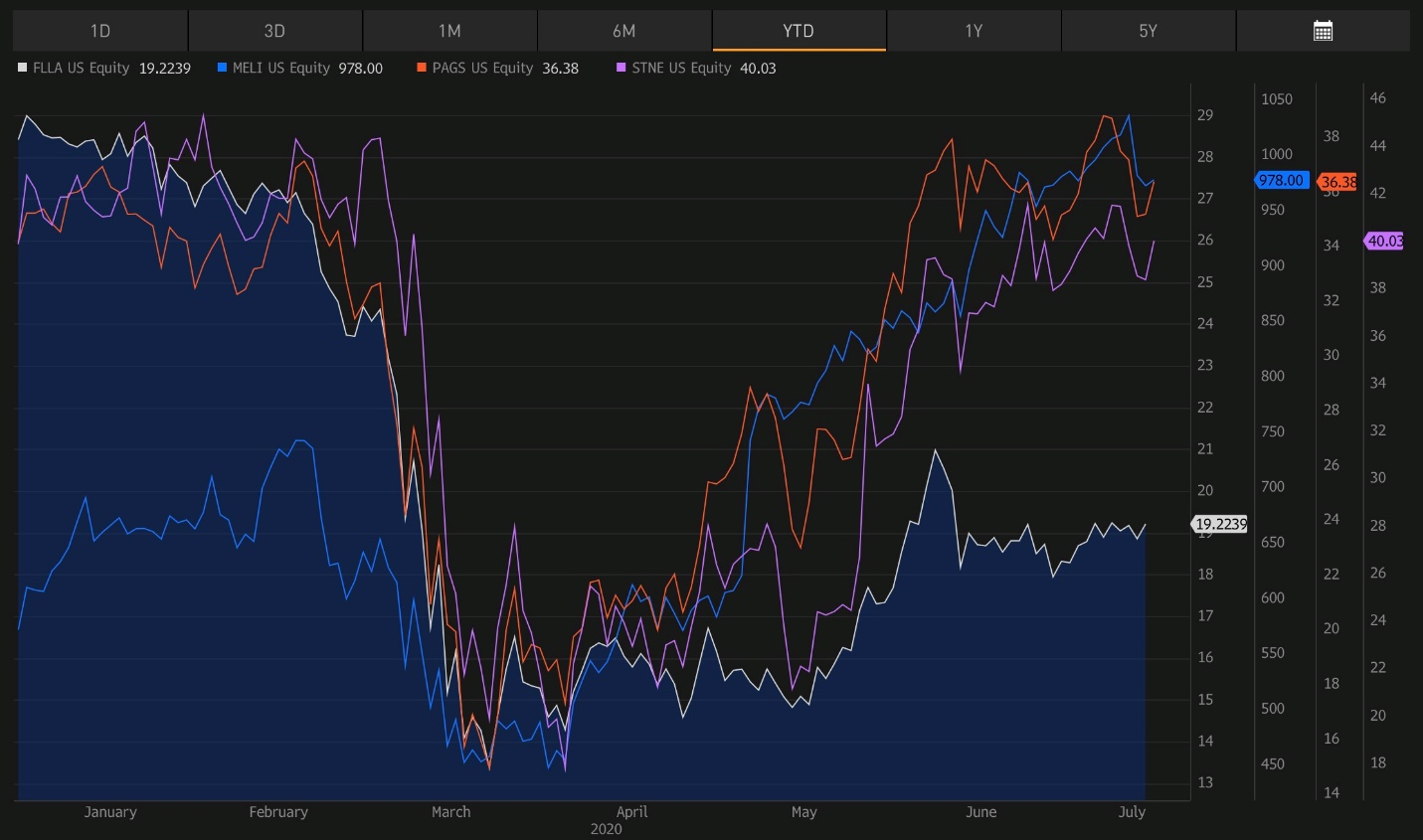Click the orange PAGS legend color square
The width and height of the screenshot is (1423, 840).
coord(422,68)
